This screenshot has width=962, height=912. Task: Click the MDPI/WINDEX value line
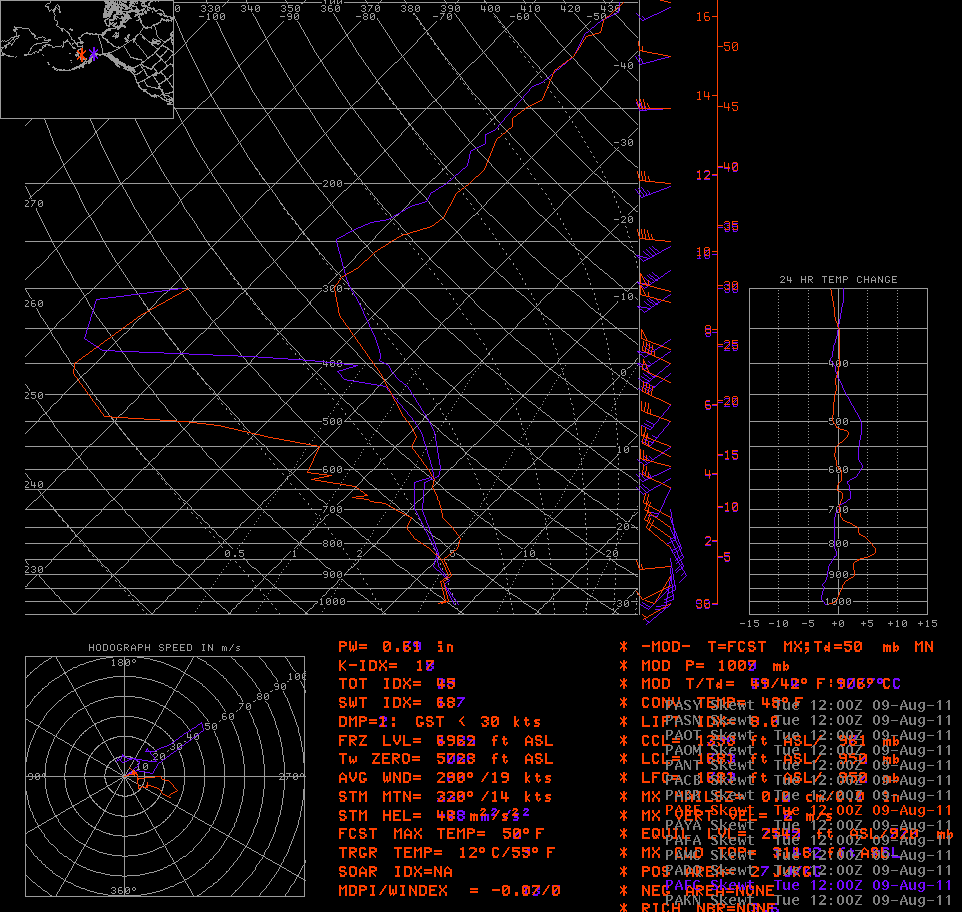[449, 891]
